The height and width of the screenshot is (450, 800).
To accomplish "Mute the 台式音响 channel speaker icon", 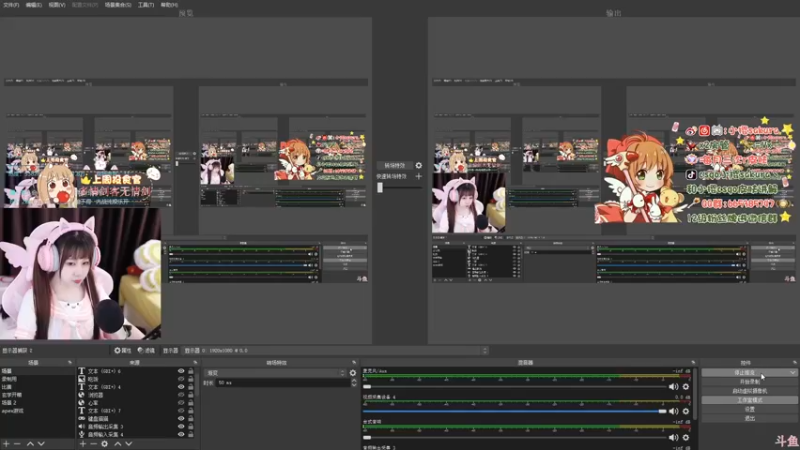I will [x=673, y=437].
